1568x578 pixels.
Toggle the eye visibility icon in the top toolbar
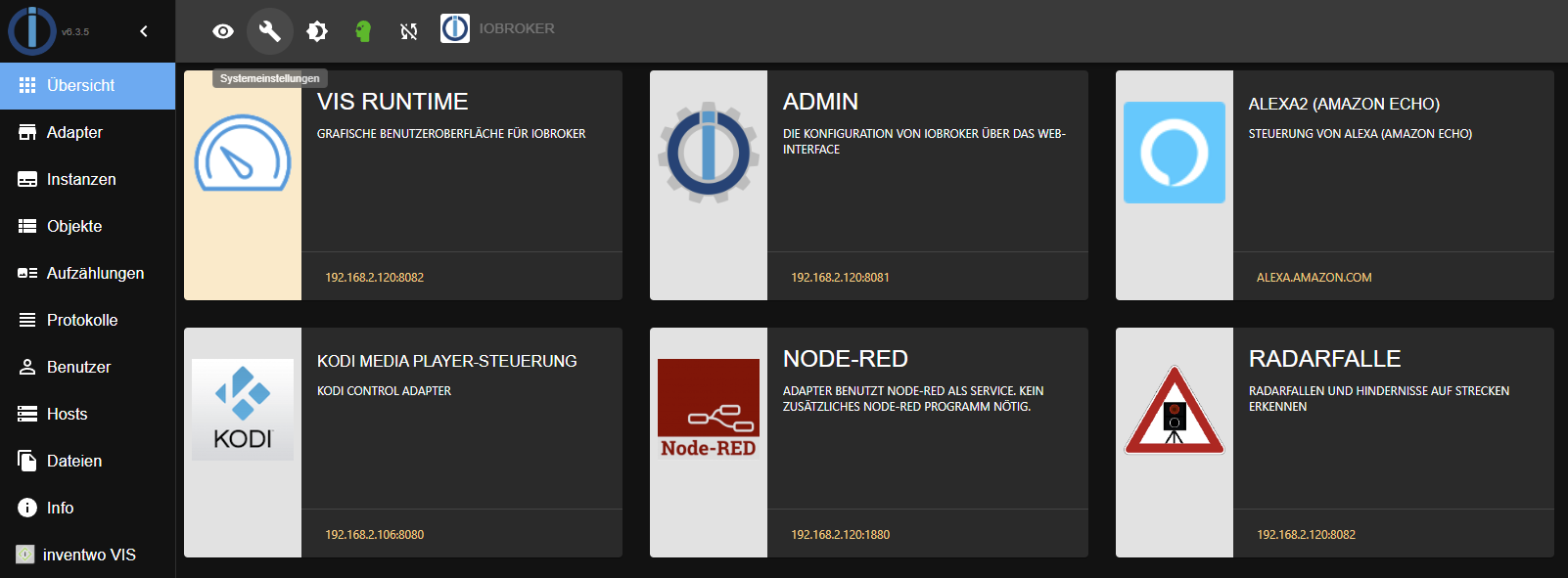(223, 31)
